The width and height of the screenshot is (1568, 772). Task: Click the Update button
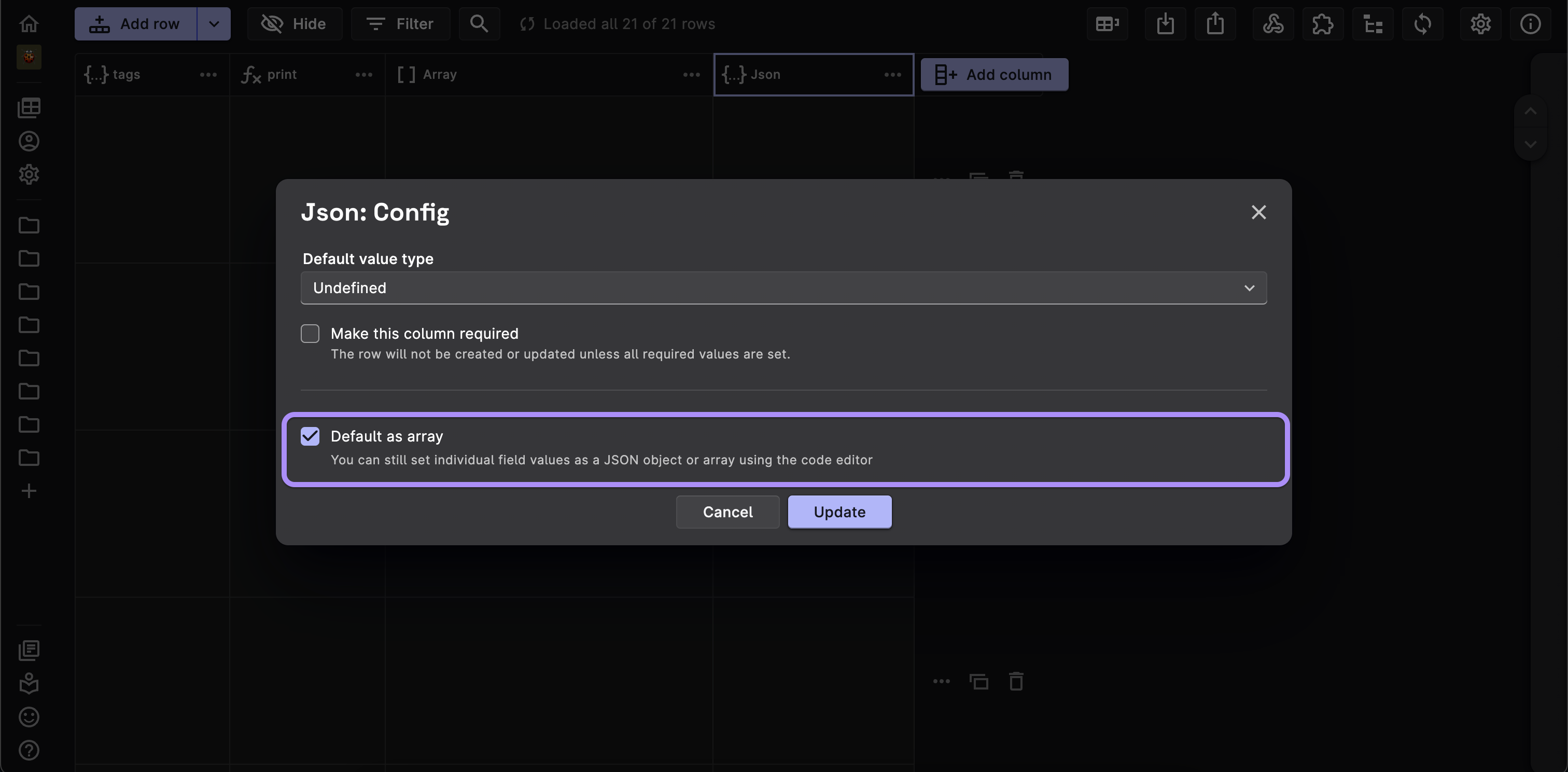coord(839,512)
